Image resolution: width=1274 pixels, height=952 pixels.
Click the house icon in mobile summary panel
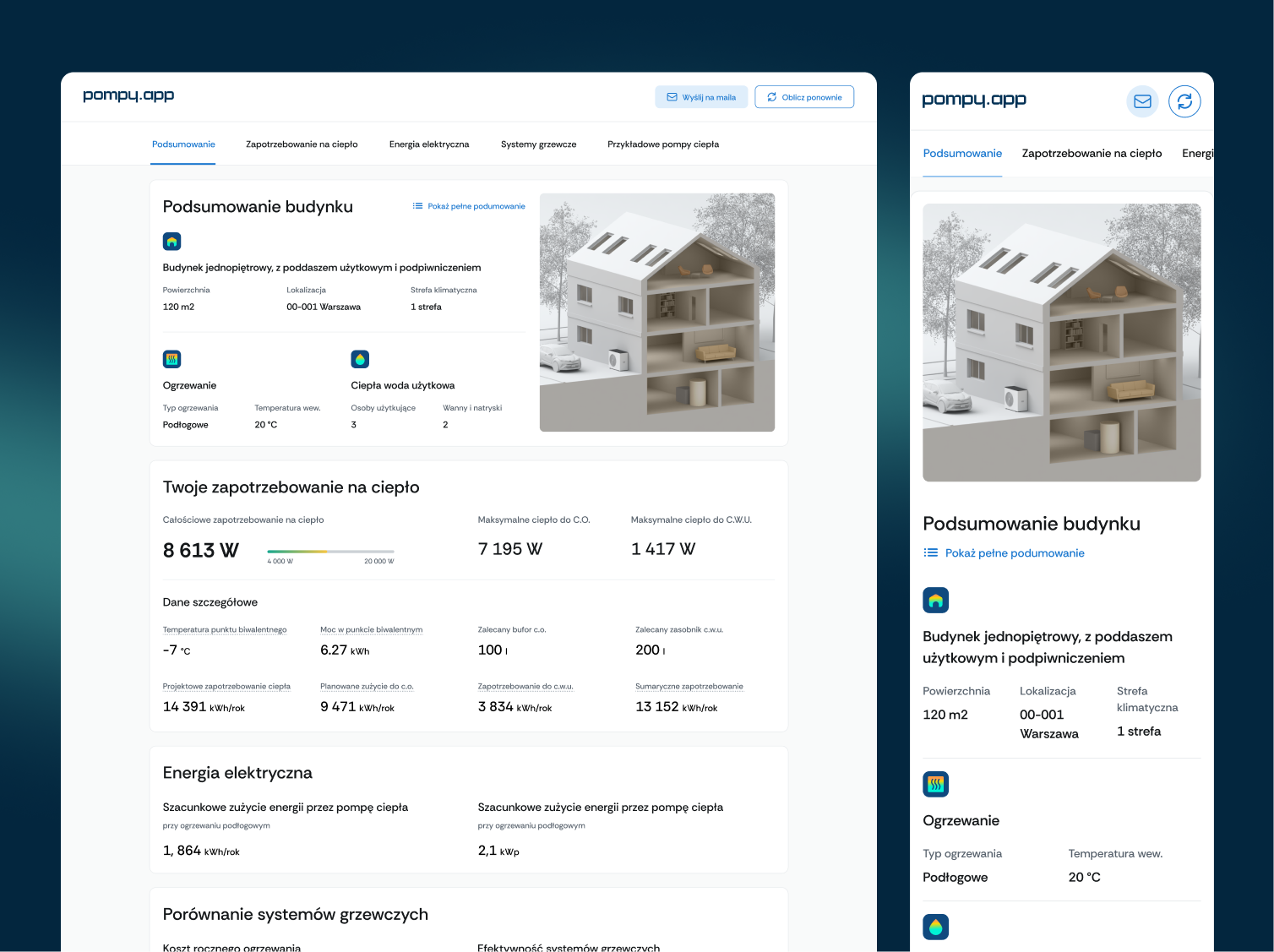(x=936, y=601)
